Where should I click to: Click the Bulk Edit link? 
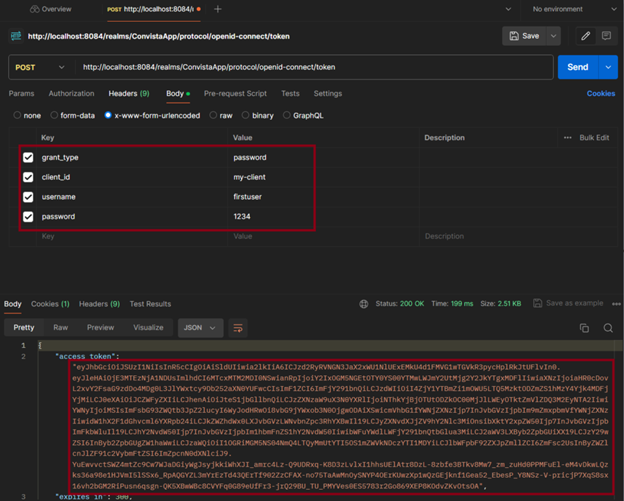594,138
